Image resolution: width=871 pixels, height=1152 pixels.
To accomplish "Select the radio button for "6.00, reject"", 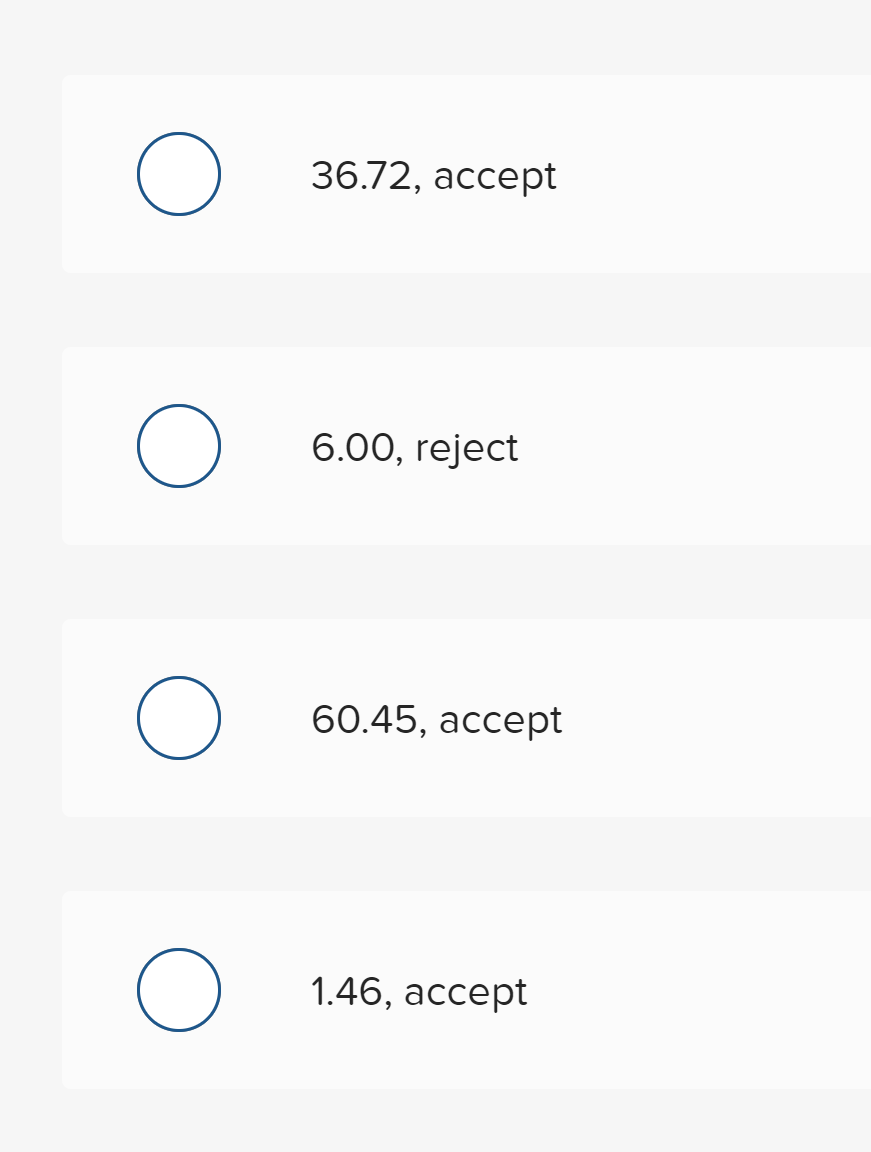I will coord(178,445).
